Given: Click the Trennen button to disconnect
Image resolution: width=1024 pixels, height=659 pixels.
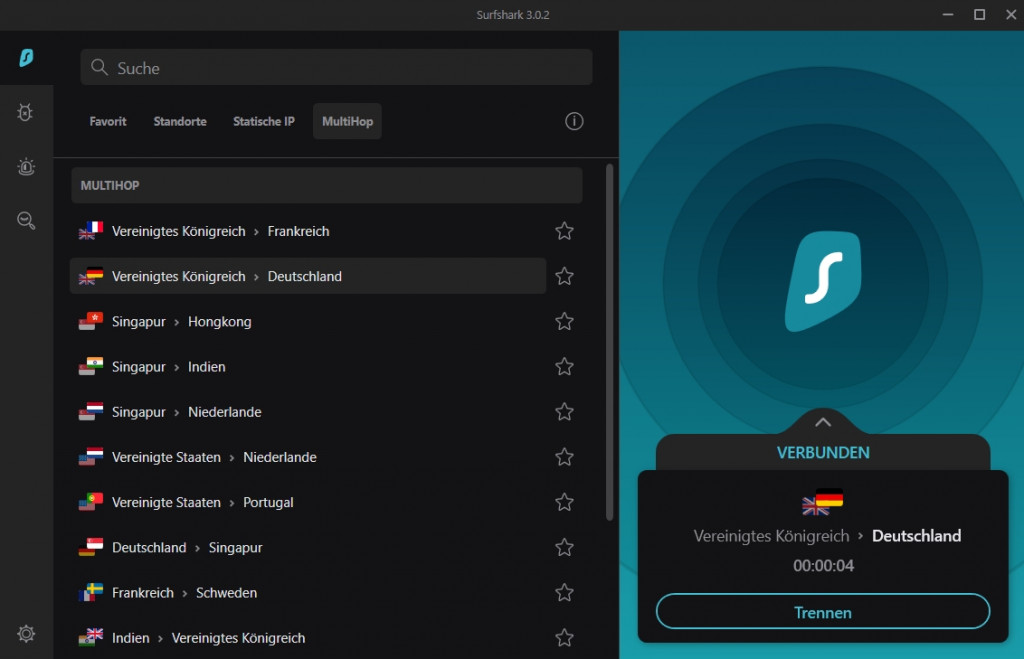Looking at the screenshot, I should tap(823, 611).
